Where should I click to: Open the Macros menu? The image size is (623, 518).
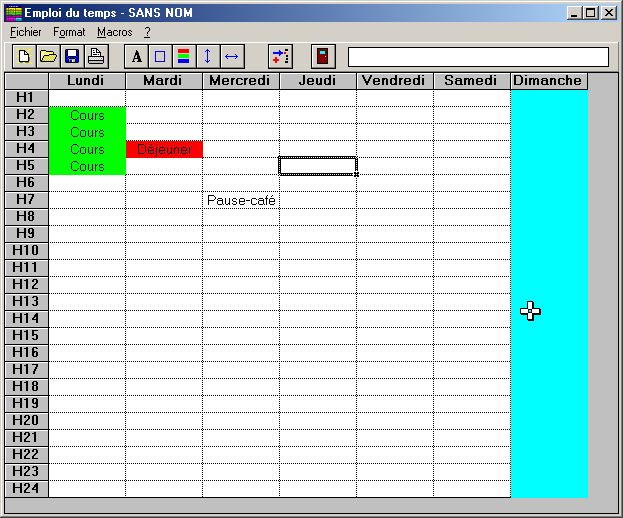[114, 32]
